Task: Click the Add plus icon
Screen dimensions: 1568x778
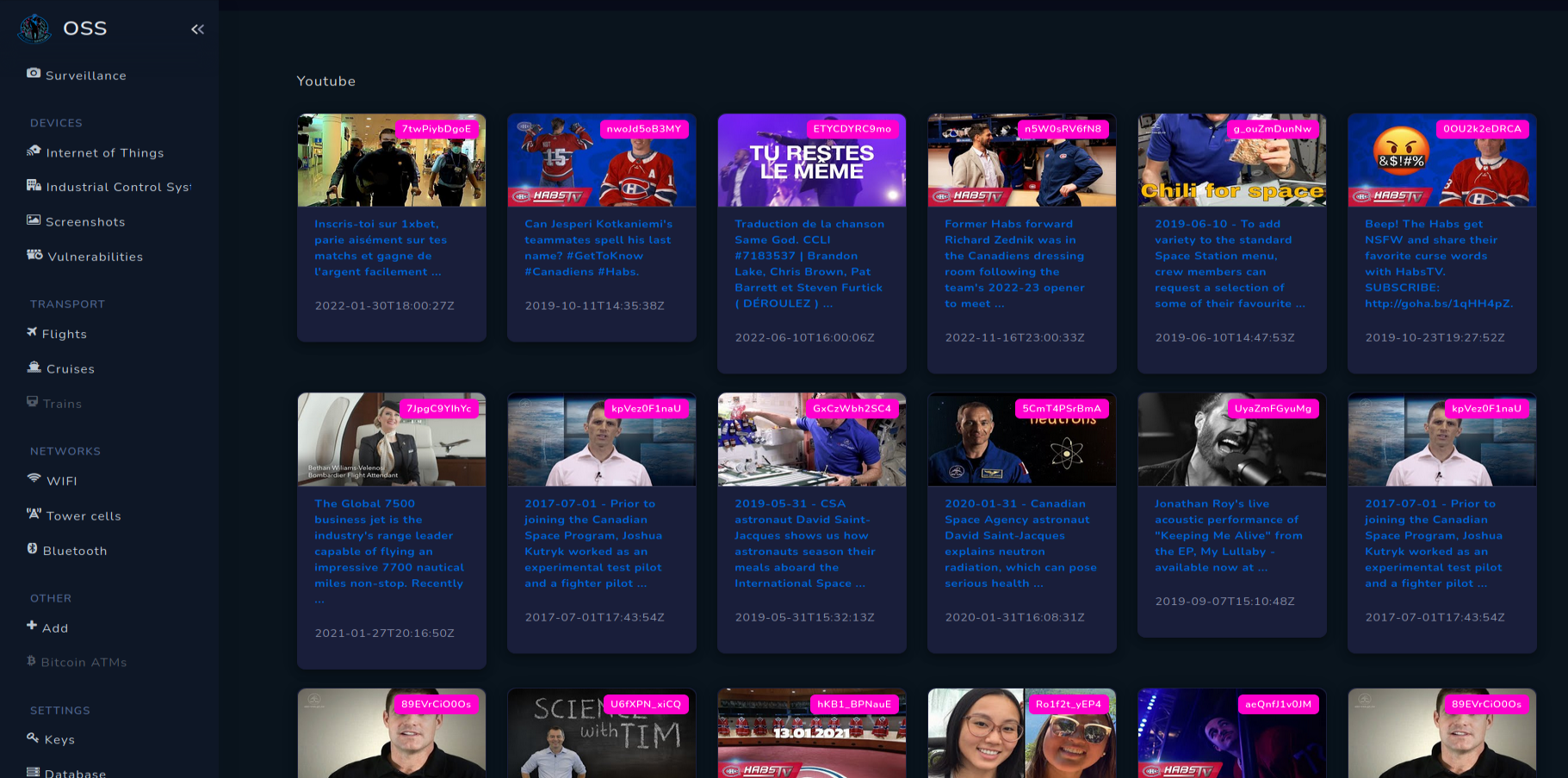Action: (x=32, y=626)
